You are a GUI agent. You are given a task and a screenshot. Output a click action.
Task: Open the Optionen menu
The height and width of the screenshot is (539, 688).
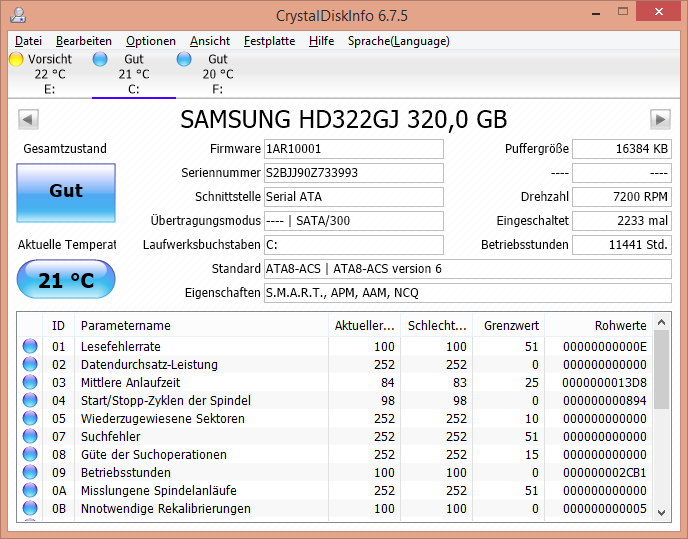[x=151, y=41]
